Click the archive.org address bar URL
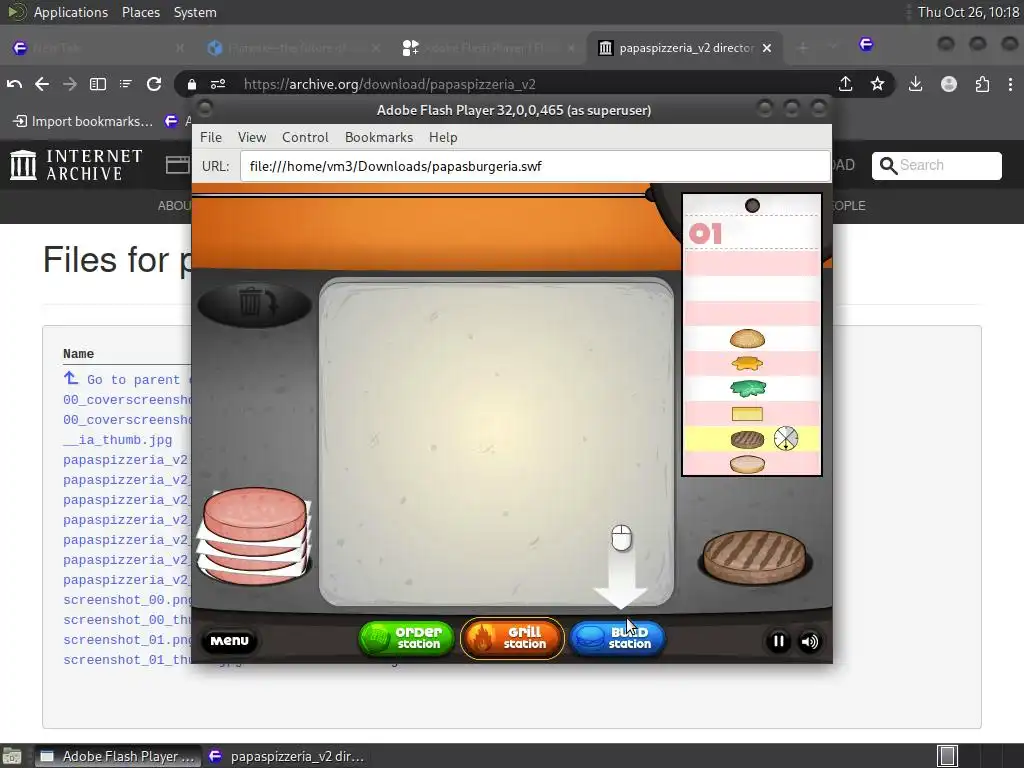The width and height of the screenshot is (1024, 768). tap(389, 84)
